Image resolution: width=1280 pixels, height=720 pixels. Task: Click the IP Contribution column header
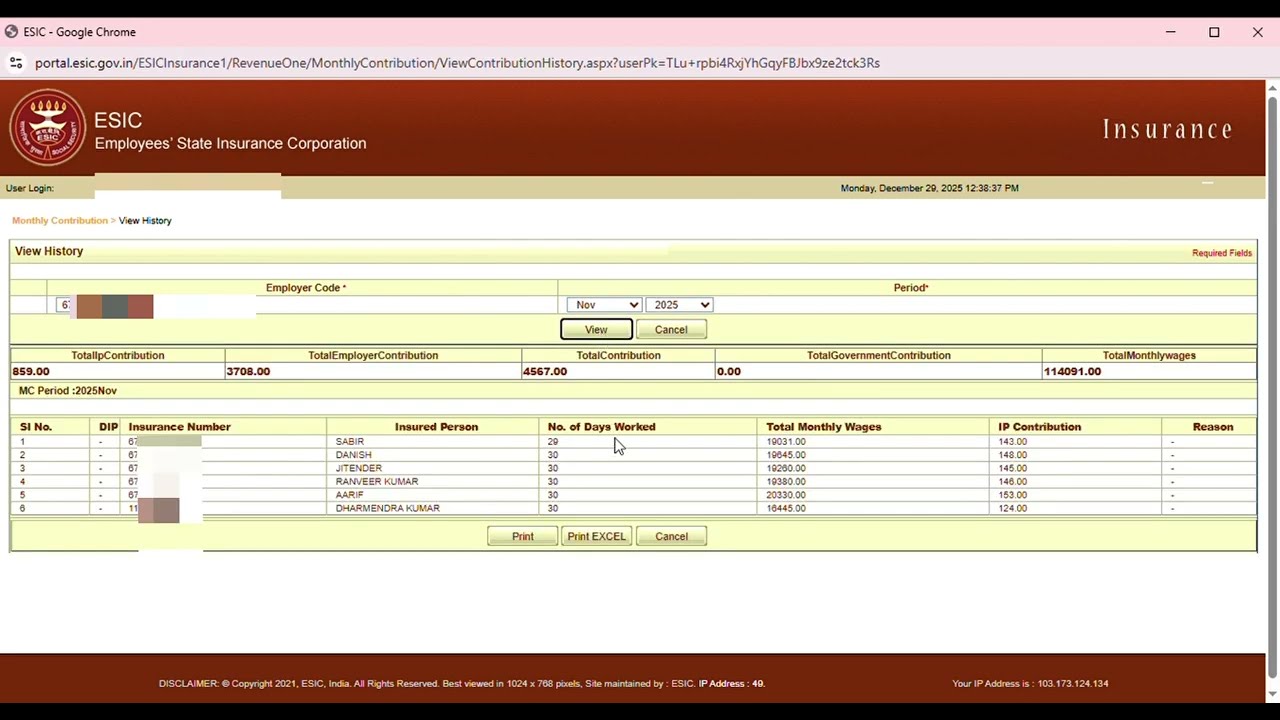1039,427
